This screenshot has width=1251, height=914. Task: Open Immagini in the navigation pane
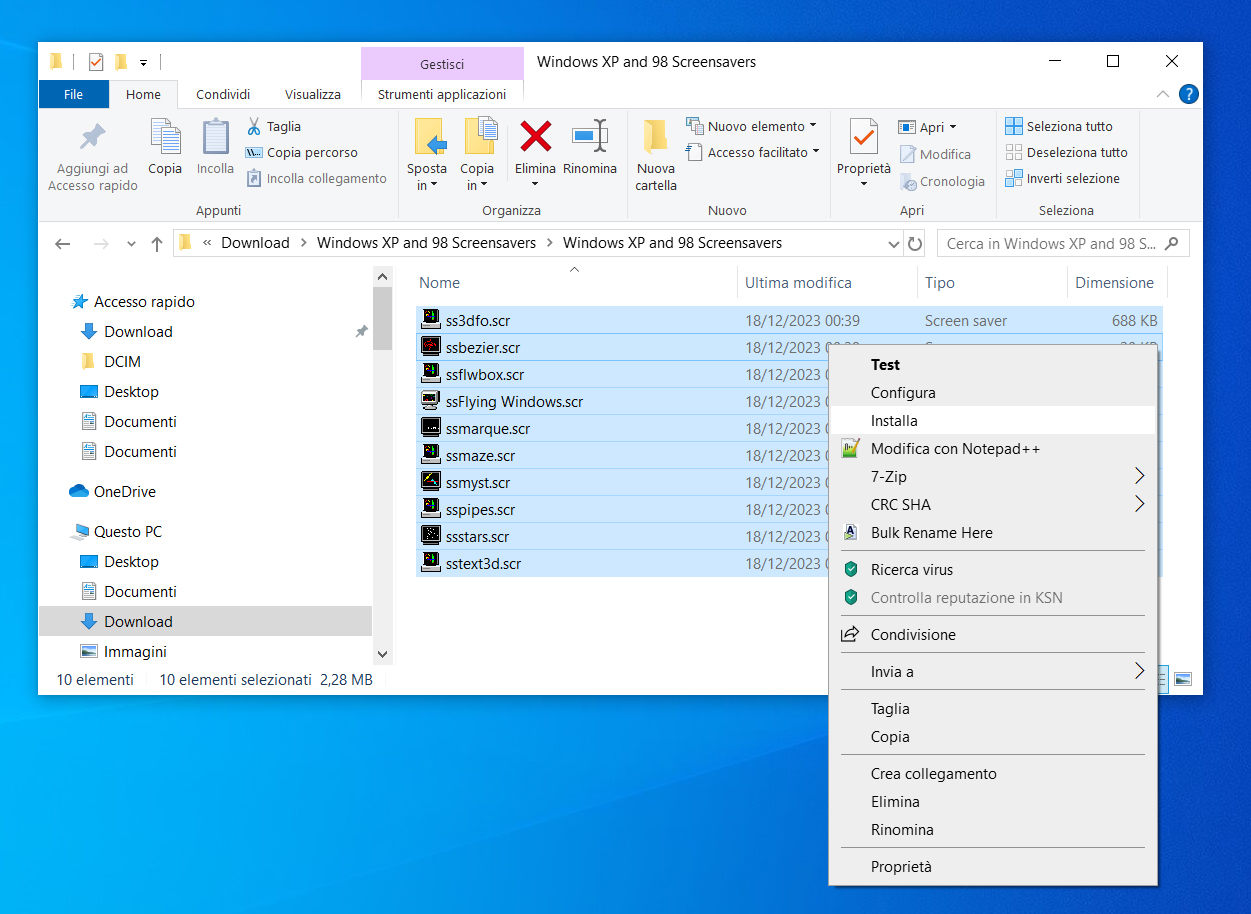coord(135,652)
